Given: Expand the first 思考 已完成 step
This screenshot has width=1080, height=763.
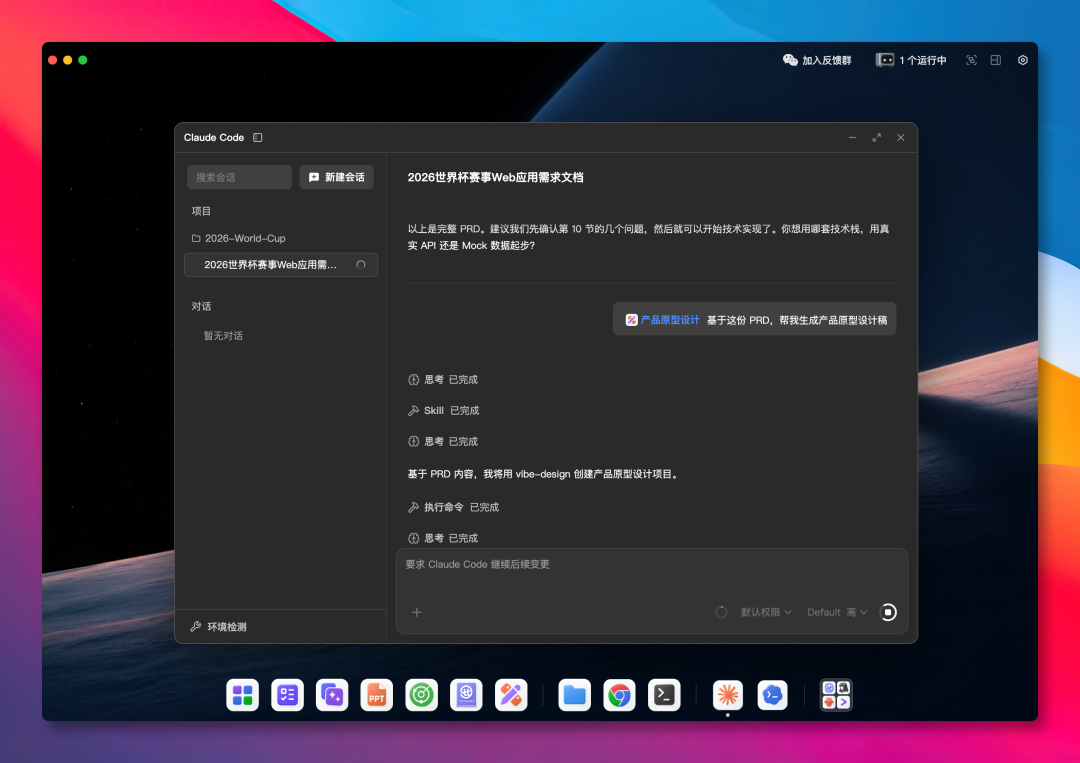Looking at the screenshot, I should pyautogui.click(x=443, y=379).
